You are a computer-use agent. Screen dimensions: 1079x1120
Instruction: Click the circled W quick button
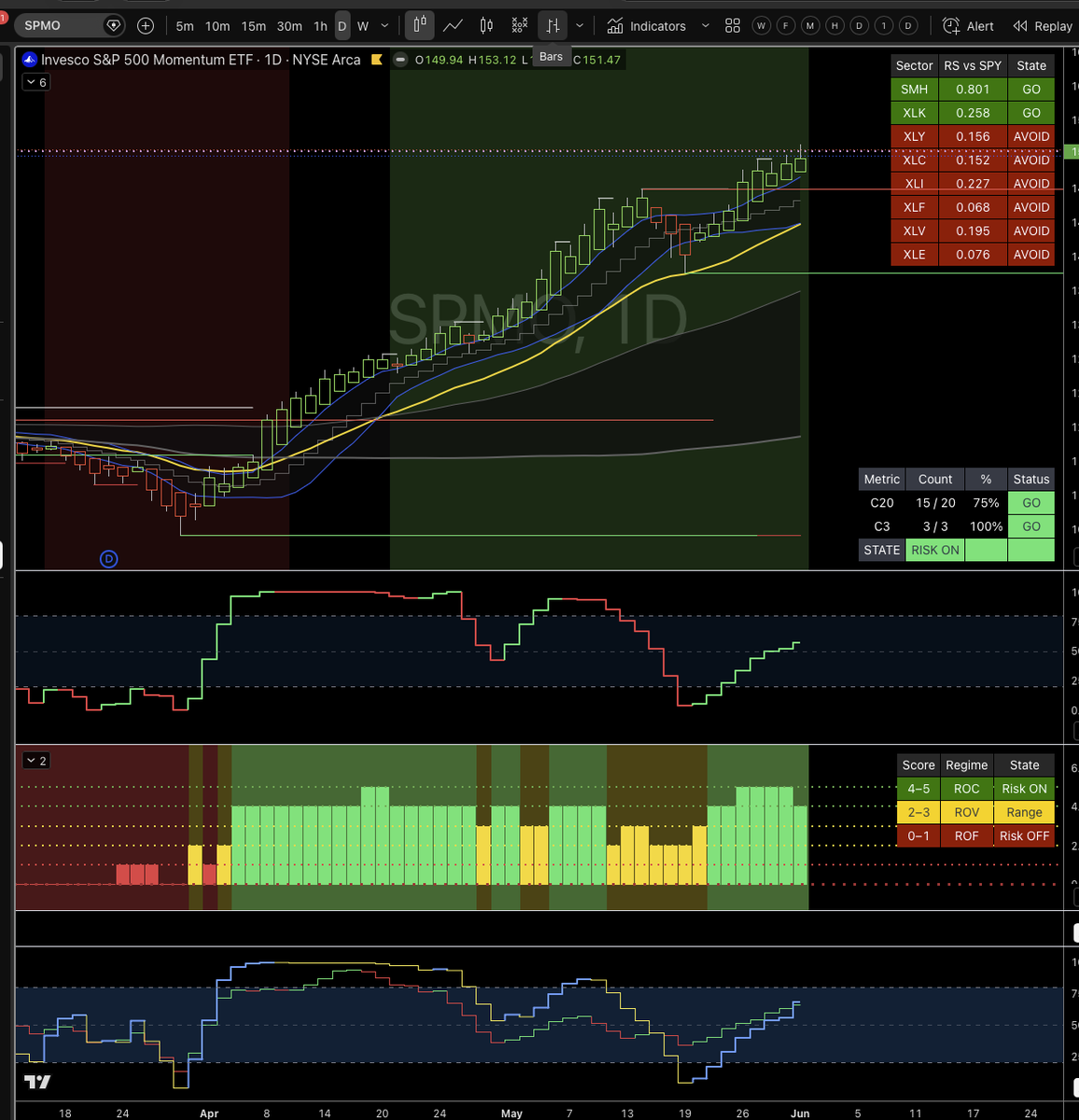[x=762, y=26]
